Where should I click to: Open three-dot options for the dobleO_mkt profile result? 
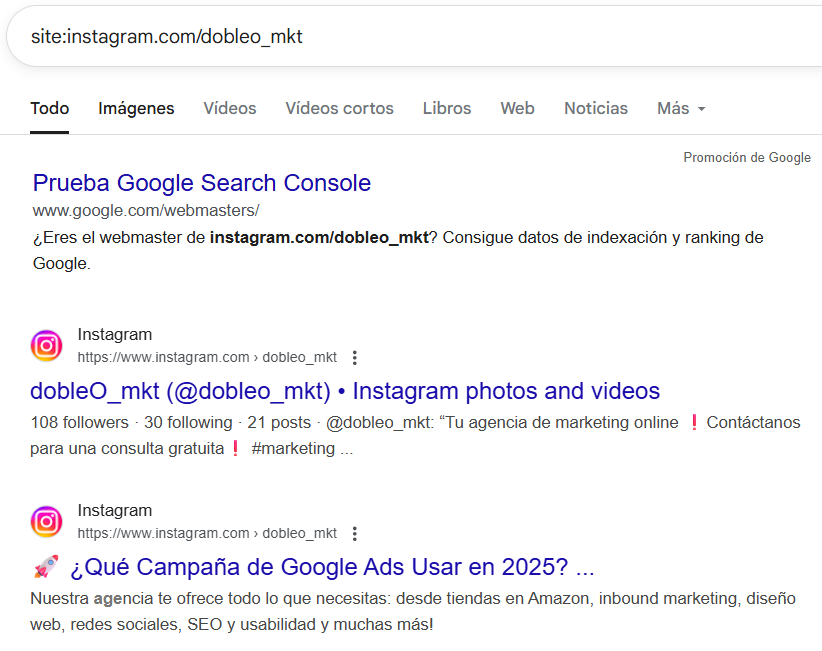coord(354,358)
